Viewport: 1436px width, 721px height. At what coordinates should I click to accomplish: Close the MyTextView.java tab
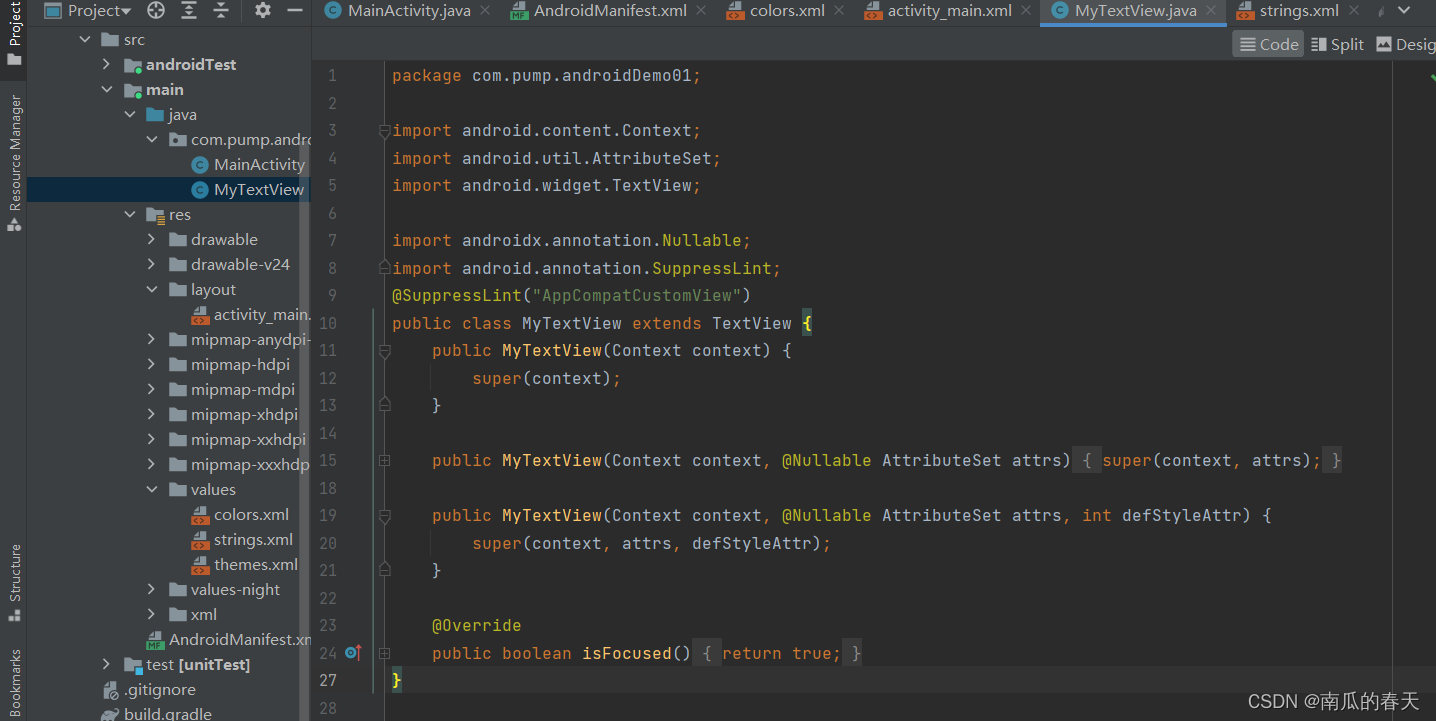coord(1212,11)
